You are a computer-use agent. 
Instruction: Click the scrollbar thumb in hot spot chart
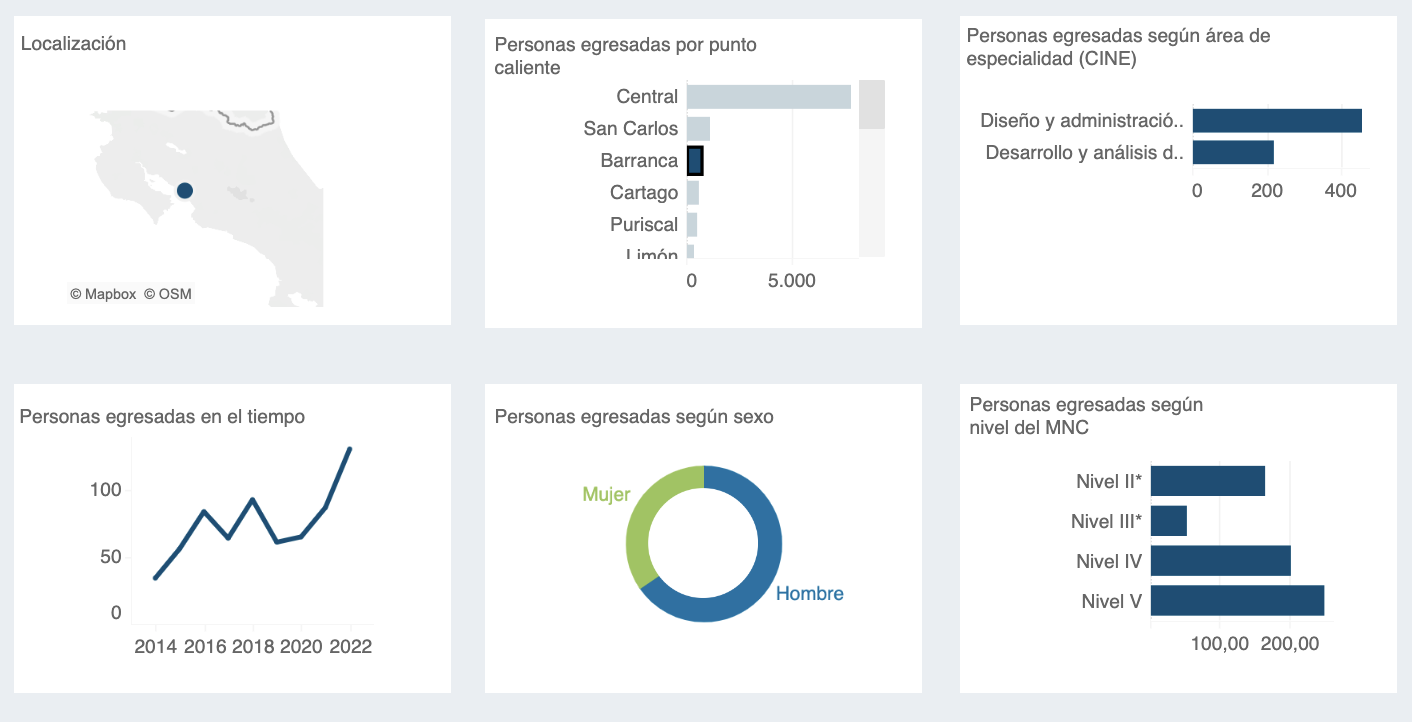[x=872, y=105]
